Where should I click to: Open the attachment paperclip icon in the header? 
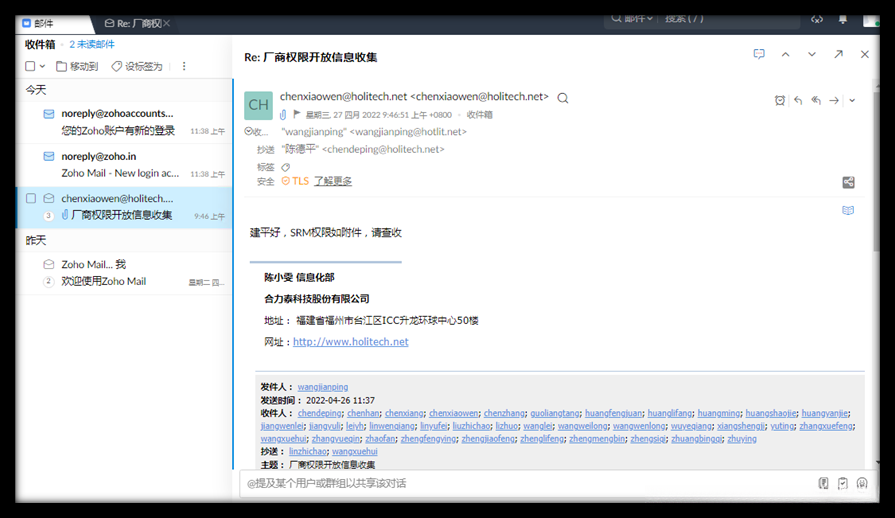283,115
